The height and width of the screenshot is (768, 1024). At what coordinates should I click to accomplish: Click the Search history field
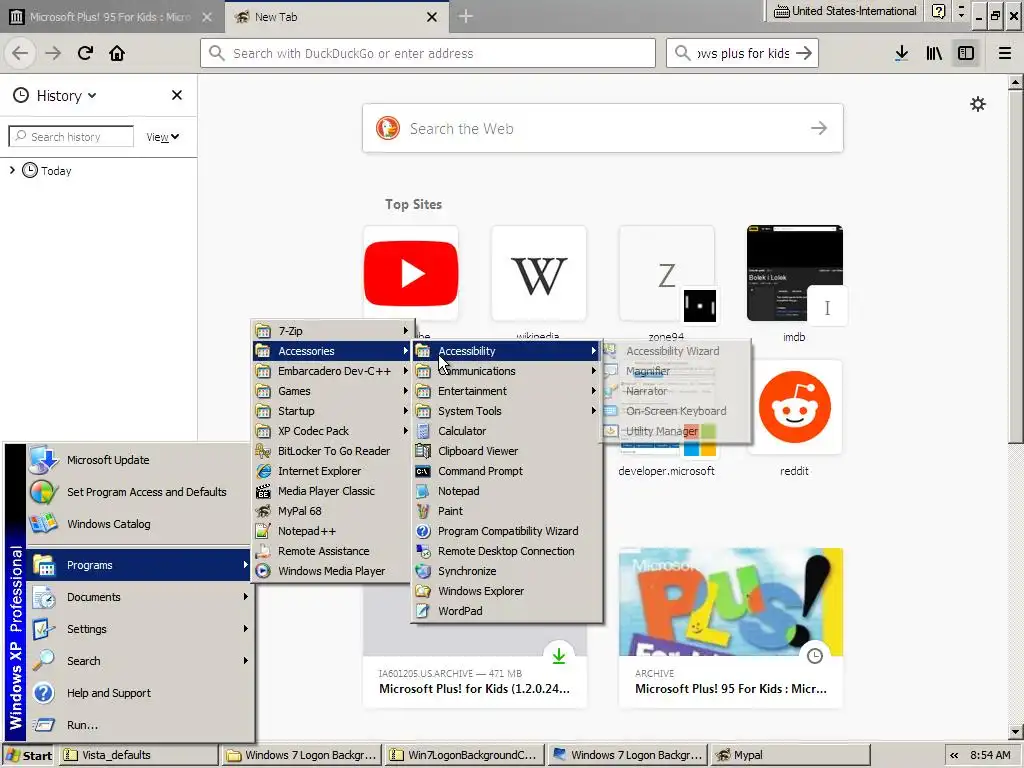71,136
